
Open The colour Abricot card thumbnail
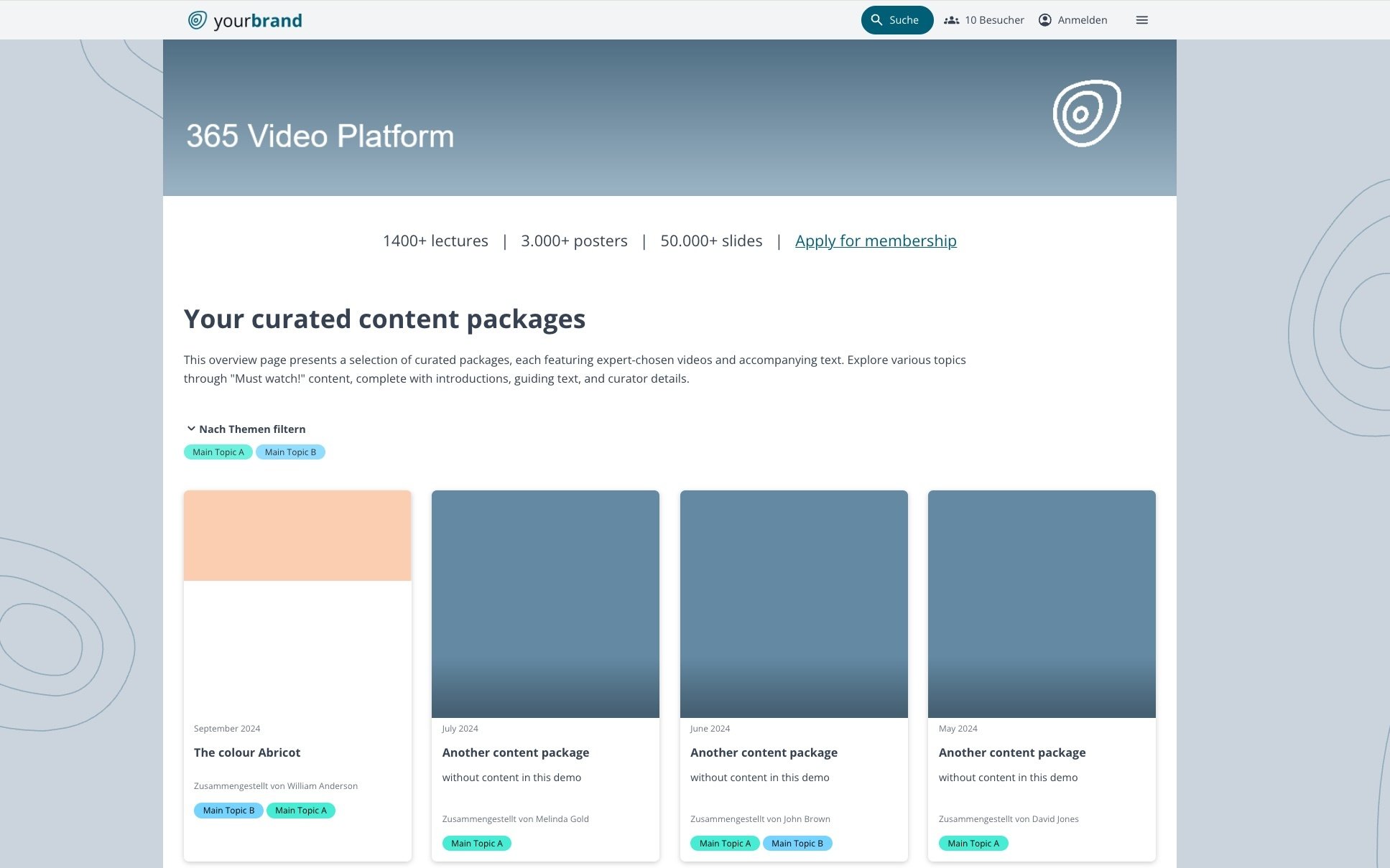tap(297, 536)
